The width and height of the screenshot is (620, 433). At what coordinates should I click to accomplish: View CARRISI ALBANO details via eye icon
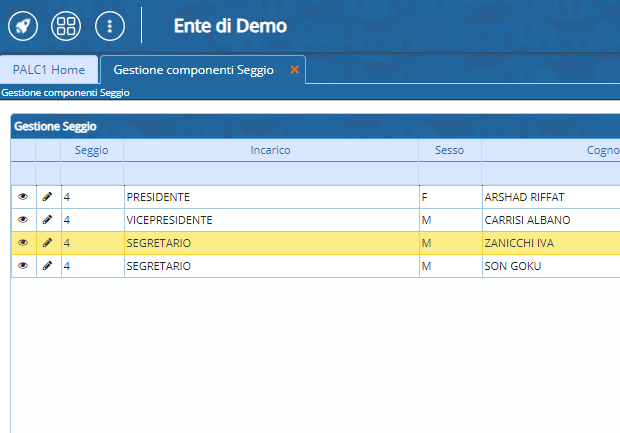click(23, 220)
